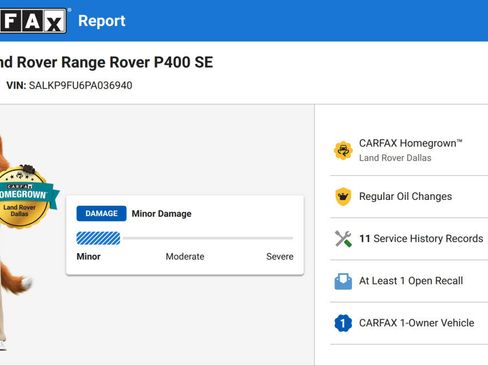Click the 1-Owner blue badge icon
The width and height of the screenshot is (488, 366).
tap(343, 323)
